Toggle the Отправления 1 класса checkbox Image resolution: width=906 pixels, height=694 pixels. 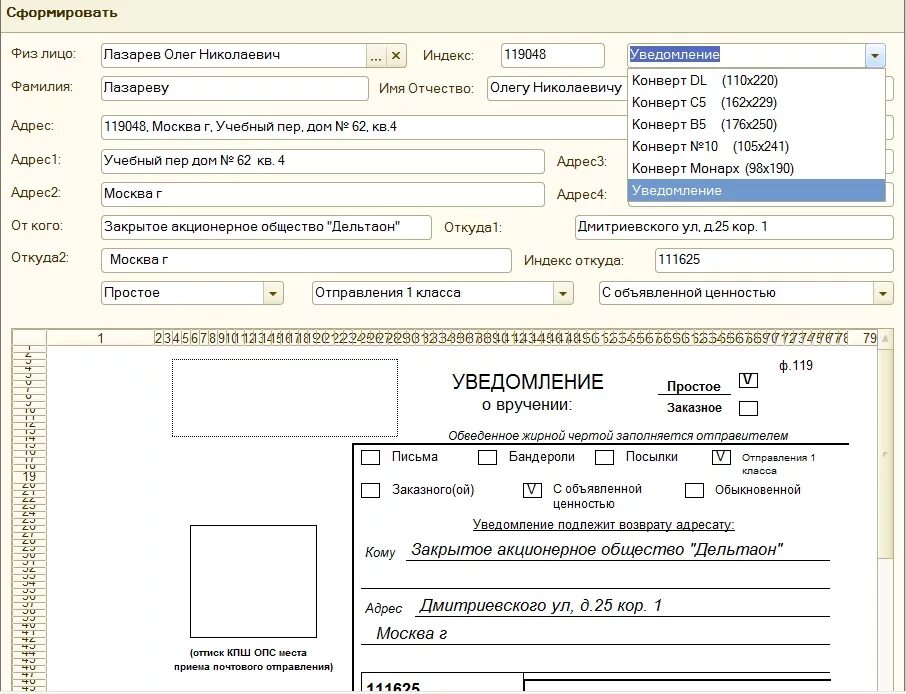coord(722,458)
